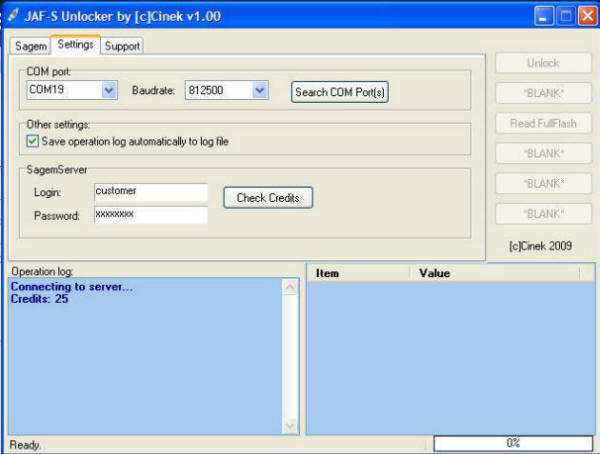Click the Read FullFlash button
The image size is (600, 454).
pos(543,124)
